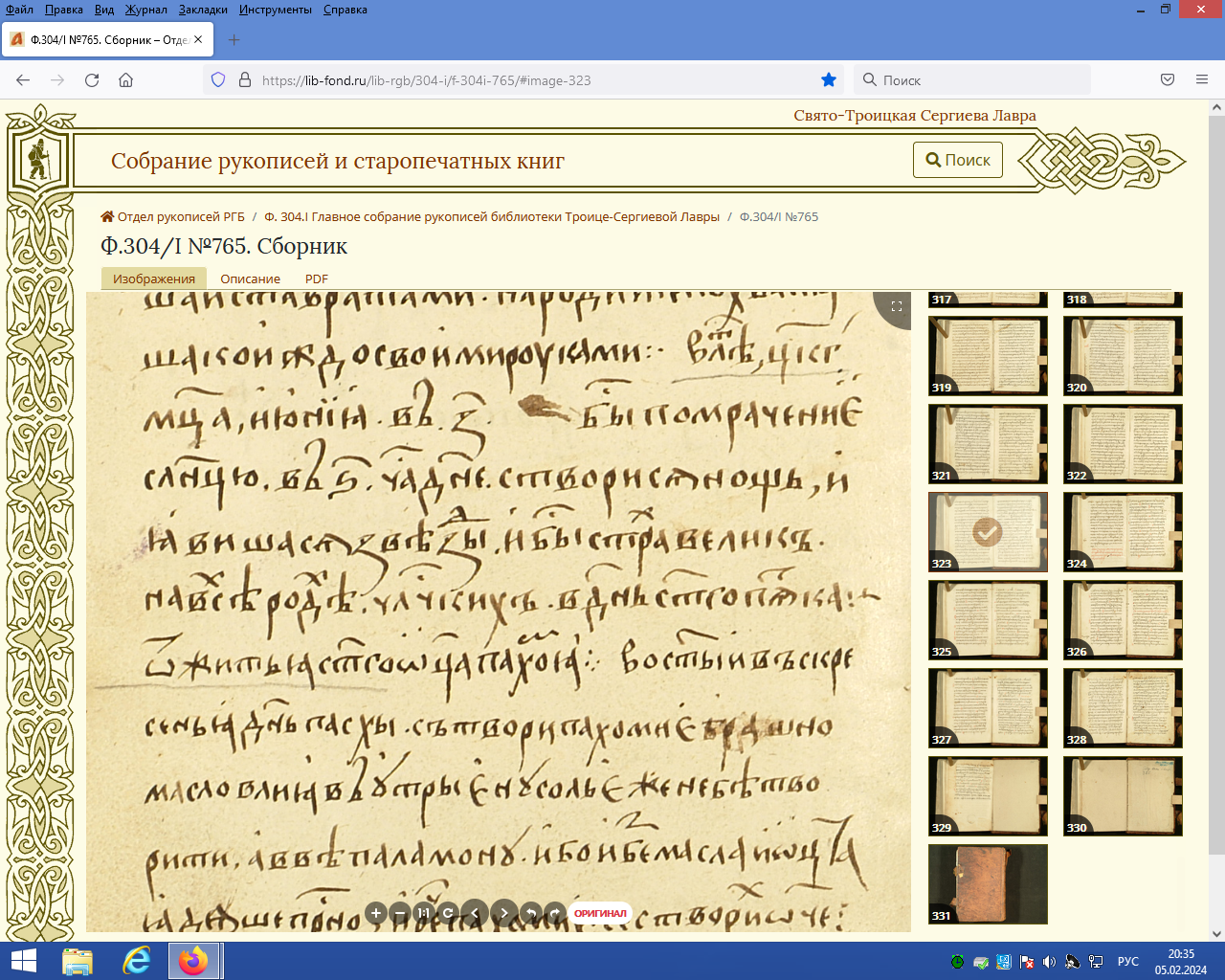This screenshot has width=1225, height=980.
Task: Open the Файл menu
Action: pyautogui.click(x=20, y=10)
